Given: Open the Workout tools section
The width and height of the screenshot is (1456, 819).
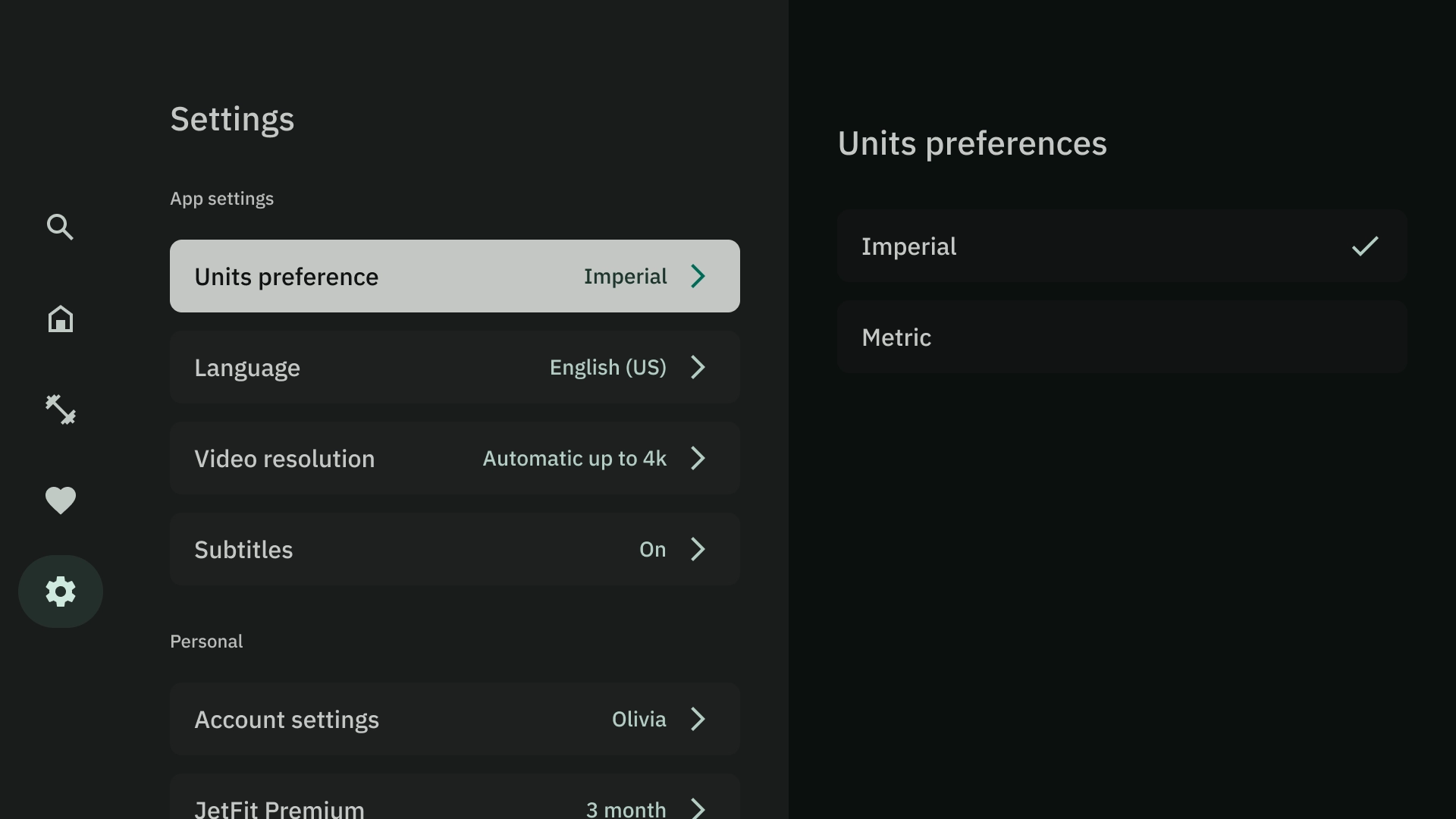Looking at the screenshot, I should (x=60, y=409).
